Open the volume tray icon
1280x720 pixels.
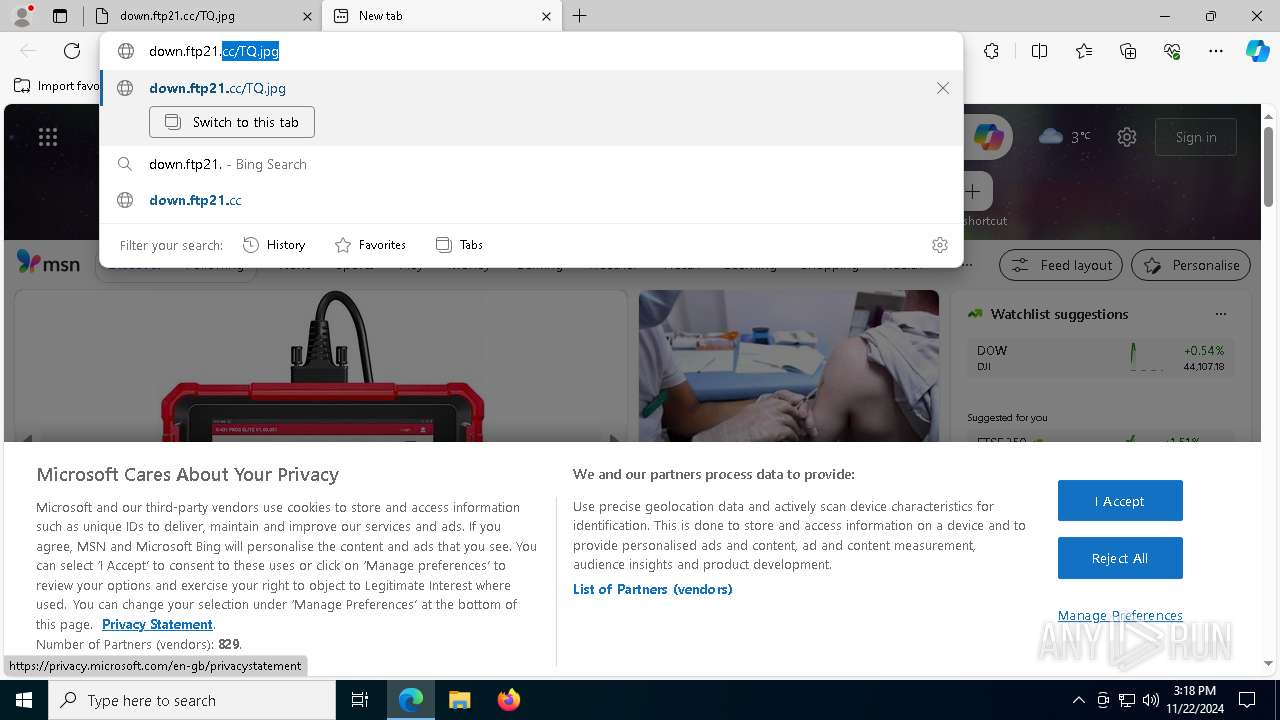1151,700
